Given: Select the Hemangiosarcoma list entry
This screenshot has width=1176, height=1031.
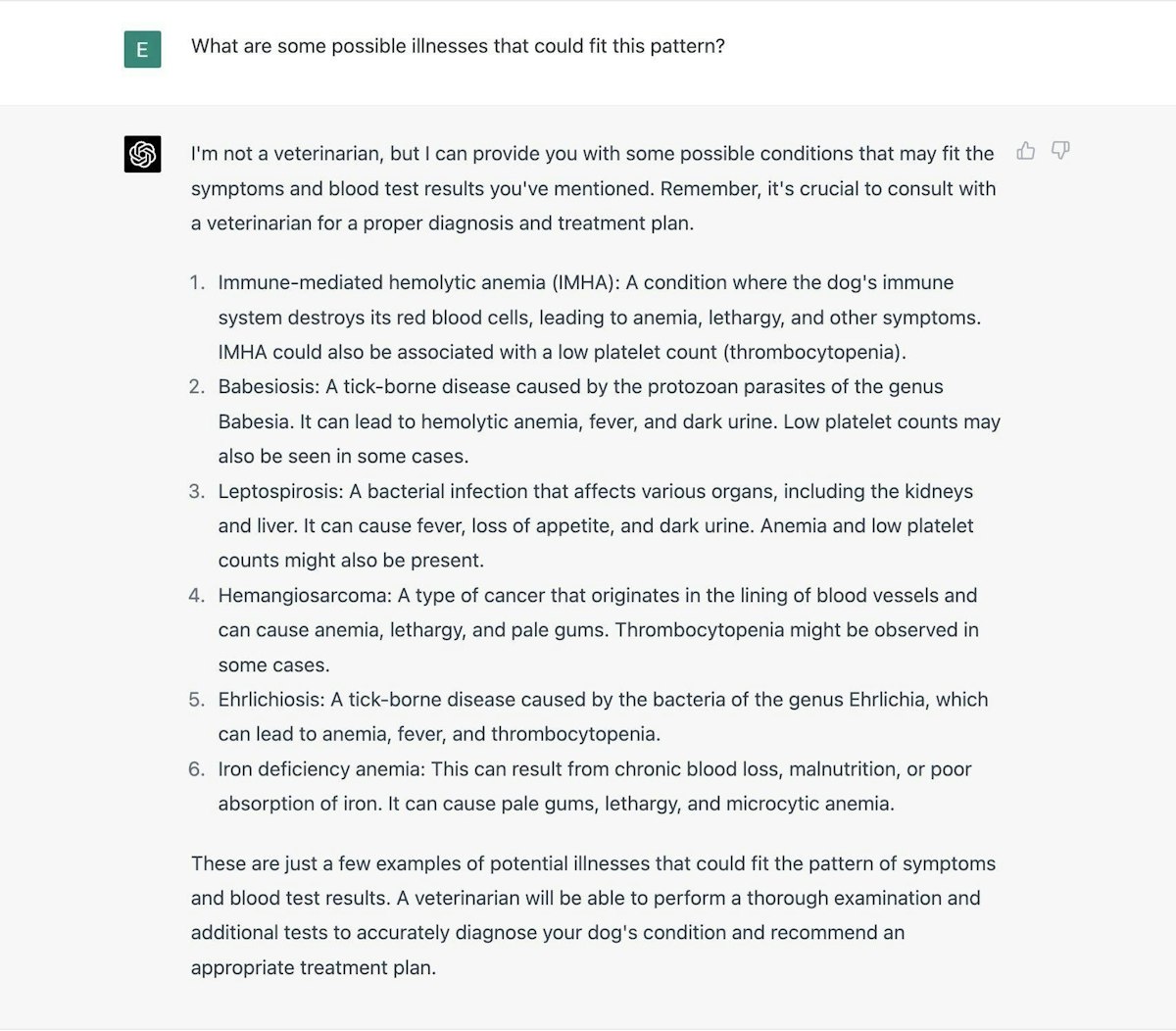Looking at the screenshot, I should click(x=598, y=629).
